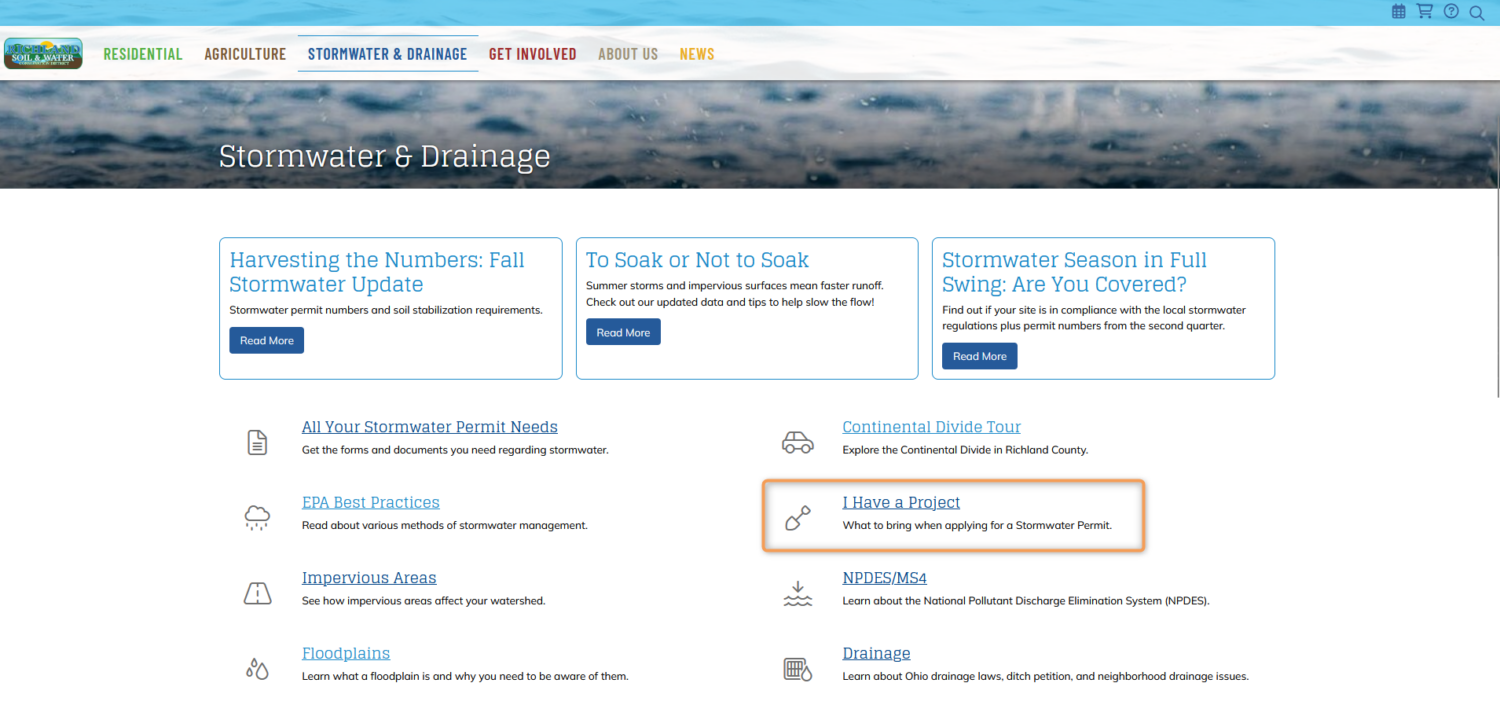This screenshot has height=716, width=1500.
Task: Click the Soil & Water district logo
Action: (x=43, y=53)
